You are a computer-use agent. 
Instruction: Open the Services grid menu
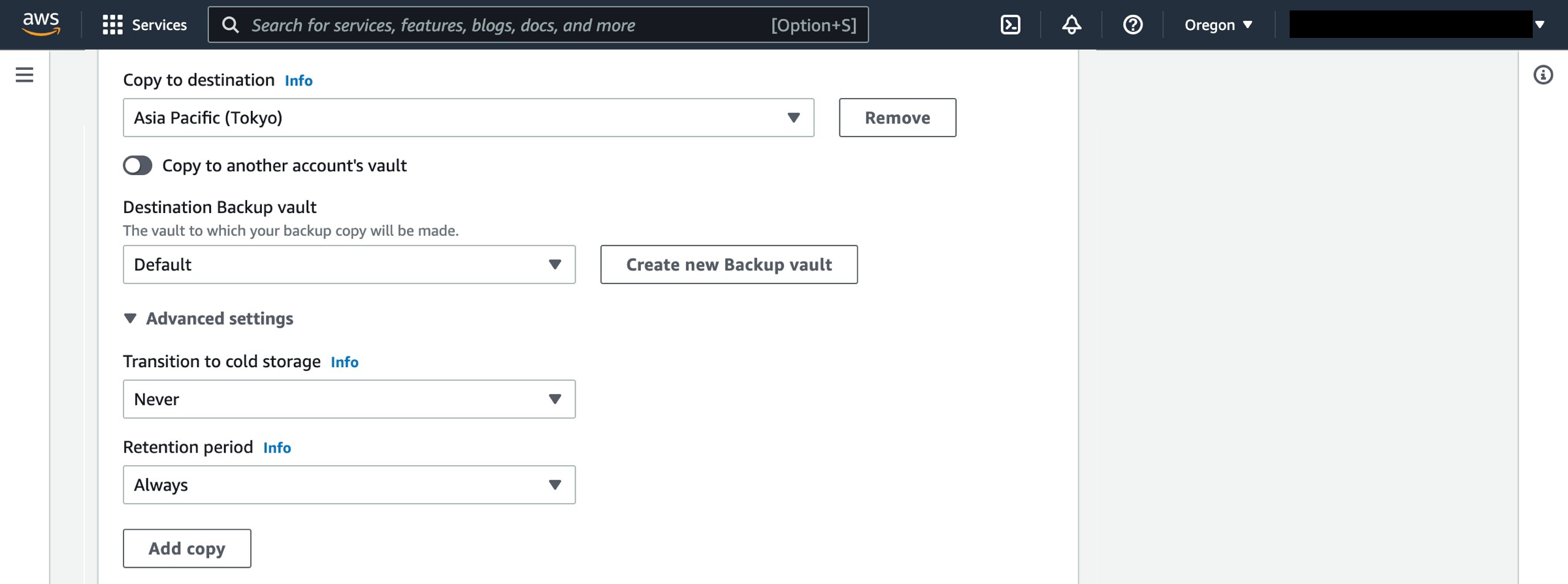pos(112,25)
